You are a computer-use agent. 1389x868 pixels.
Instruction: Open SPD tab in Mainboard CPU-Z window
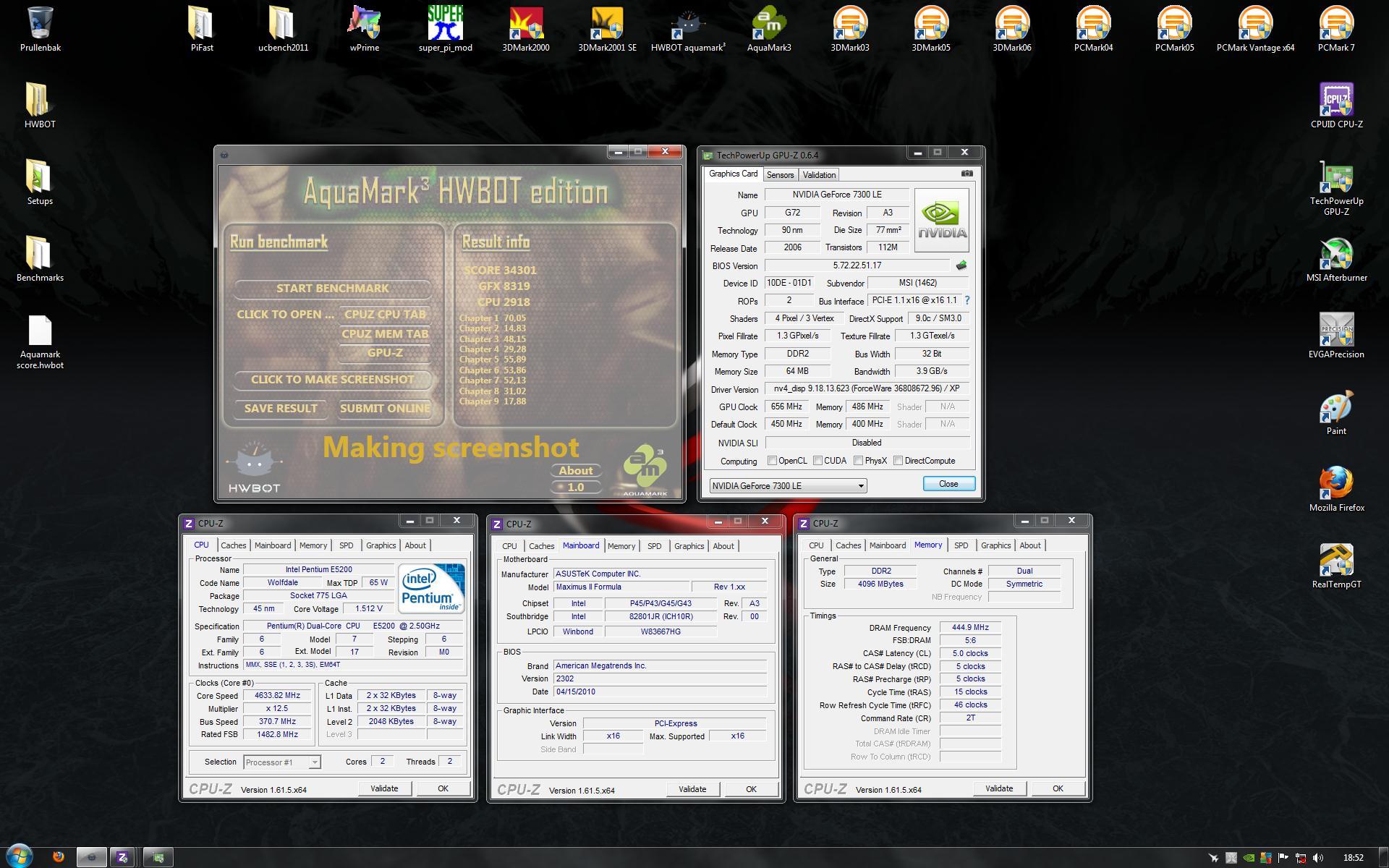click(x=654, y=546)
